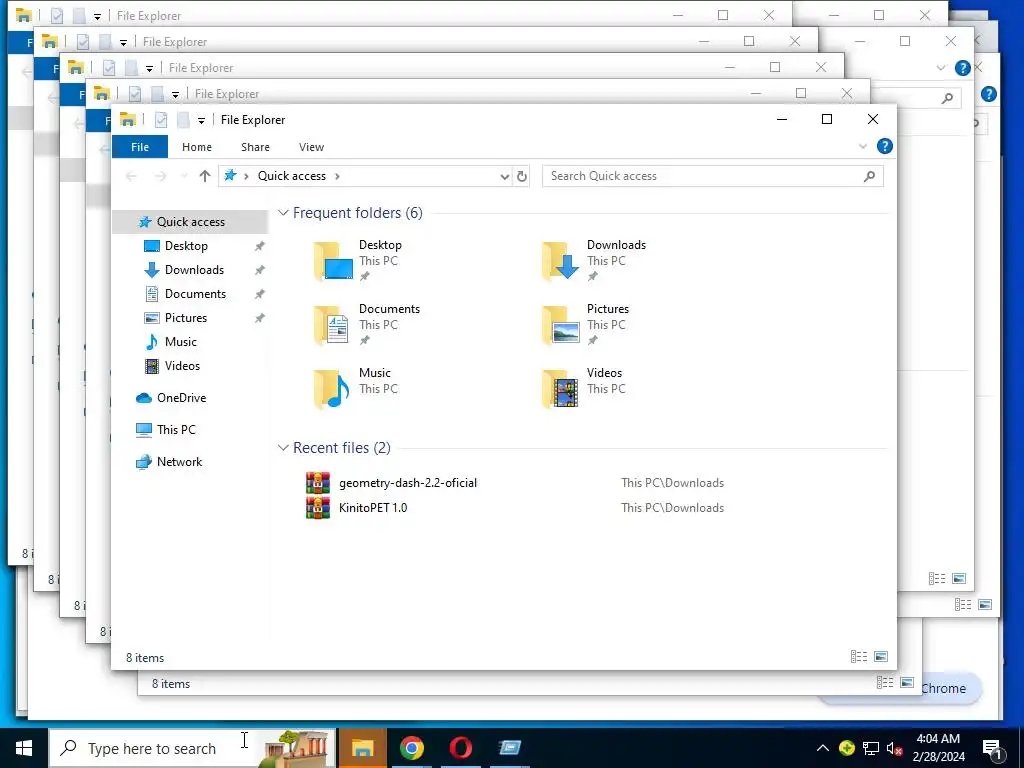This screenshot has height=768, width=1024.
Task: Switch to the View ribbon tab
Action: [x=312, y=147]
